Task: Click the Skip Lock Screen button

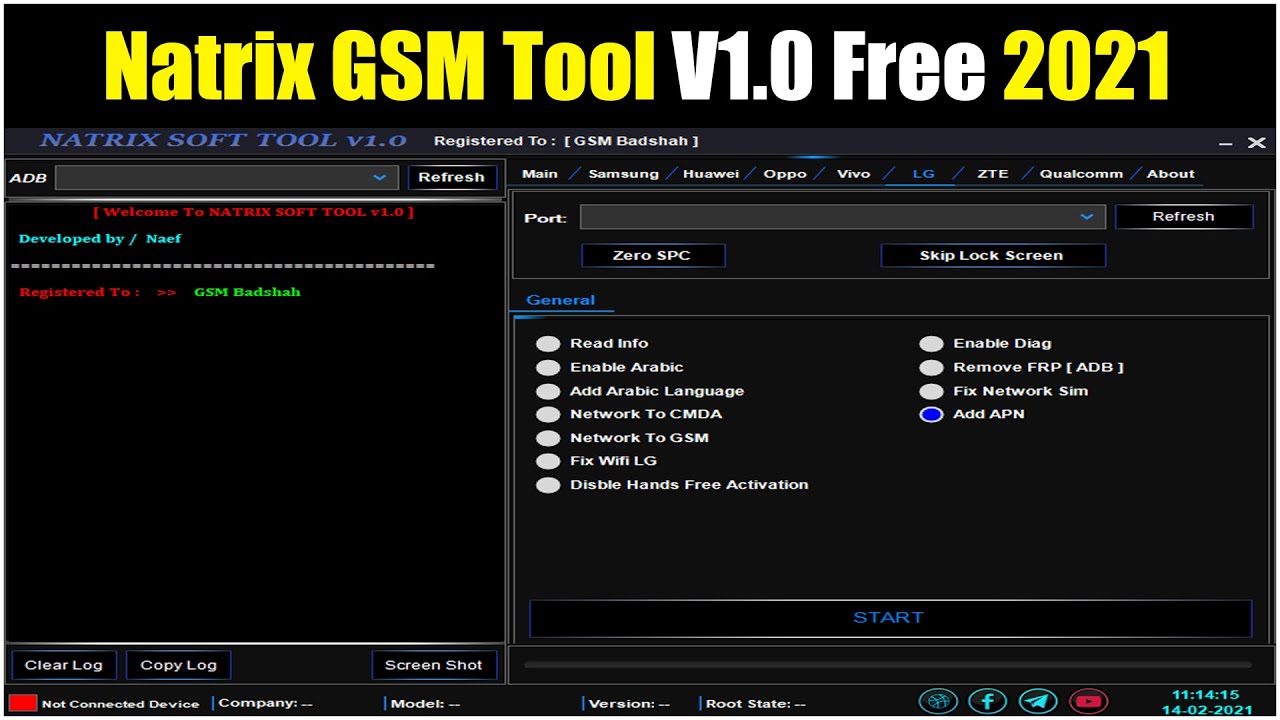Action: pos(992,255)
